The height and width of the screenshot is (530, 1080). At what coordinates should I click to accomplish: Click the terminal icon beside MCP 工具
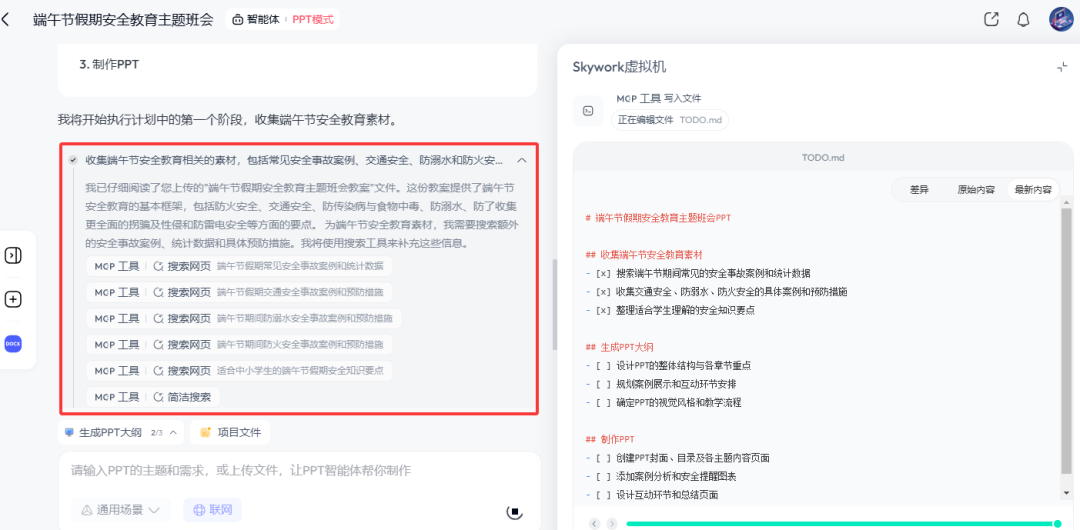click(588, 110)
